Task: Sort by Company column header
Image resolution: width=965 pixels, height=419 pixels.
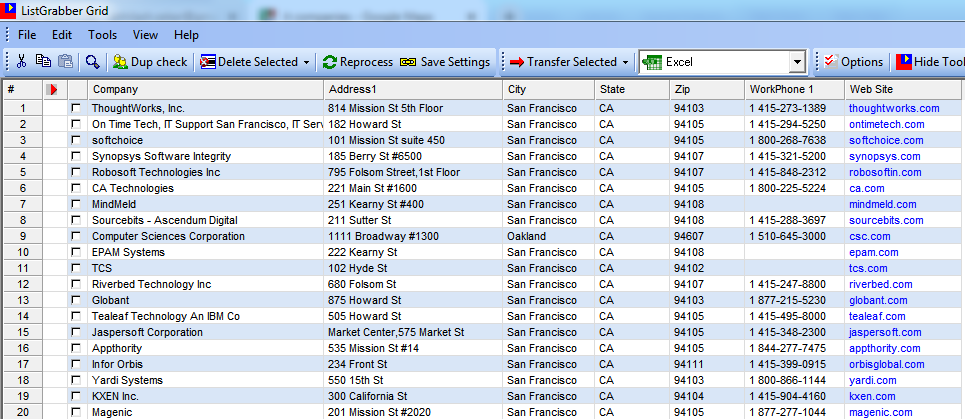Action: point(206,90)
